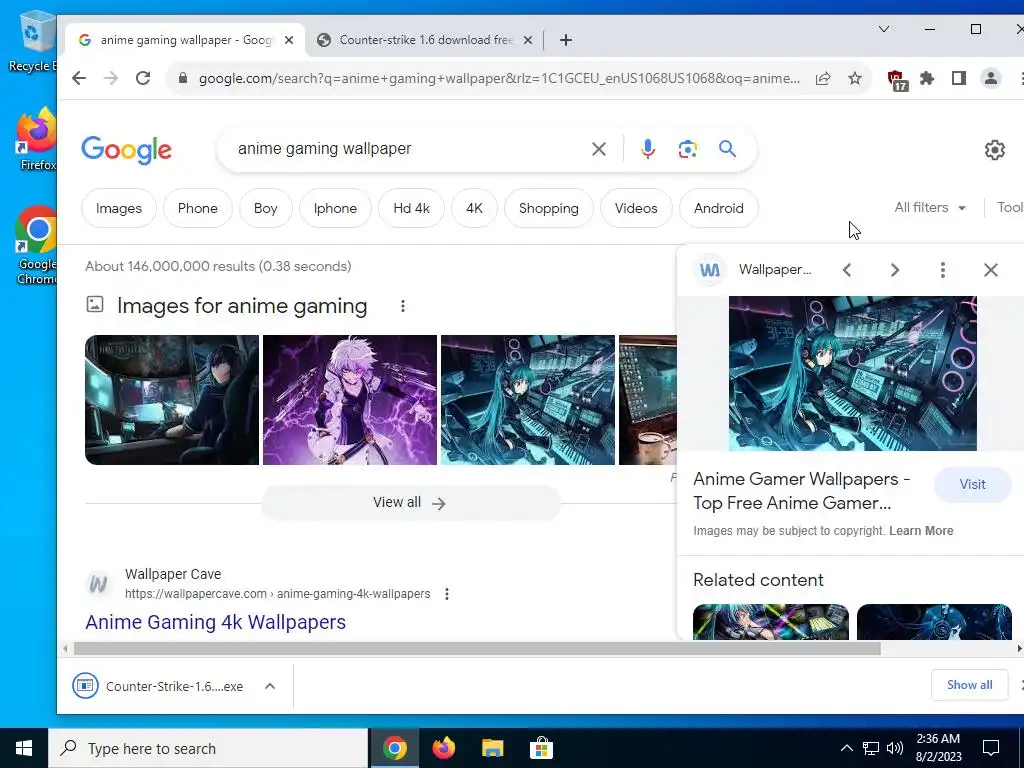Viewport: 1024px width, 768px height.
Task: Search by image with Google Lens
Action: pos(687,150)
